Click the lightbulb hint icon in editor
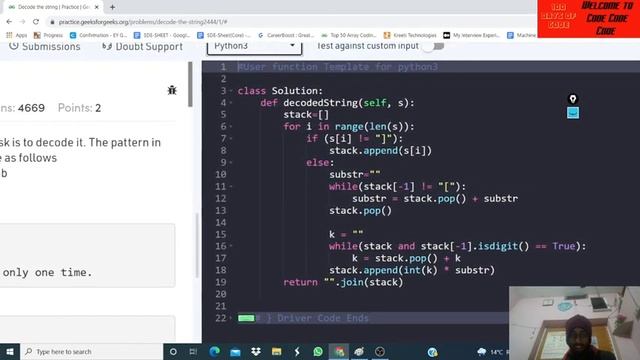 tap(573, 99)
